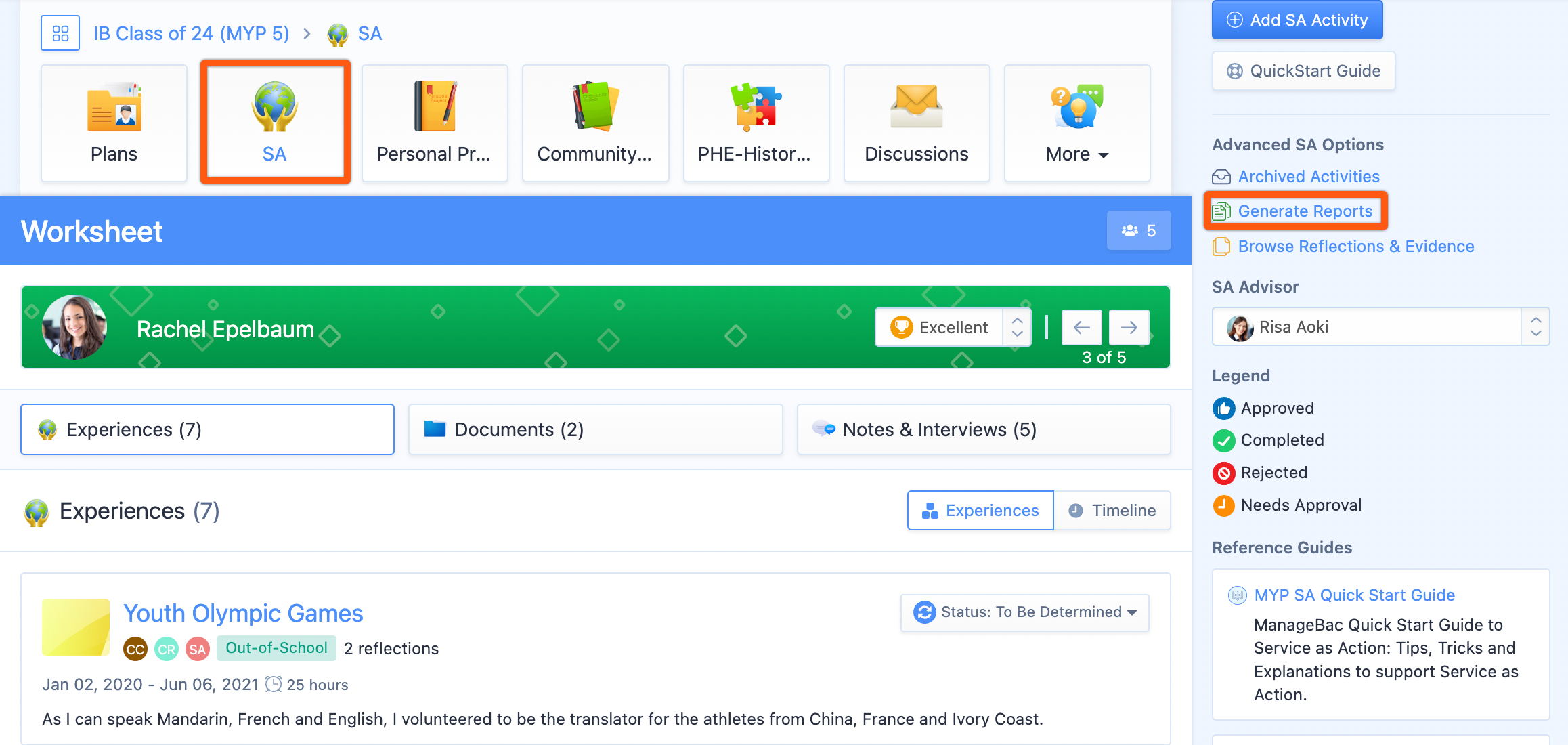Click Risa Aoki's avatar in advisor field

[1240, 328]
